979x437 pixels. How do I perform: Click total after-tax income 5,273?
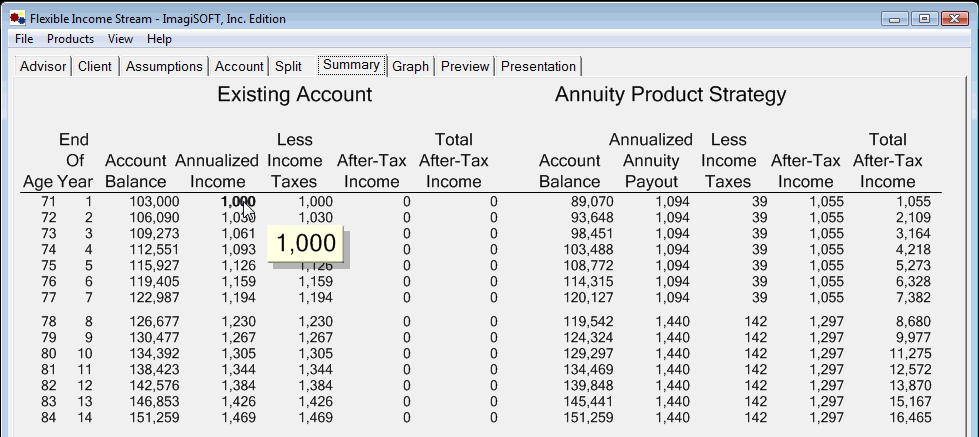tap(914, 265)
